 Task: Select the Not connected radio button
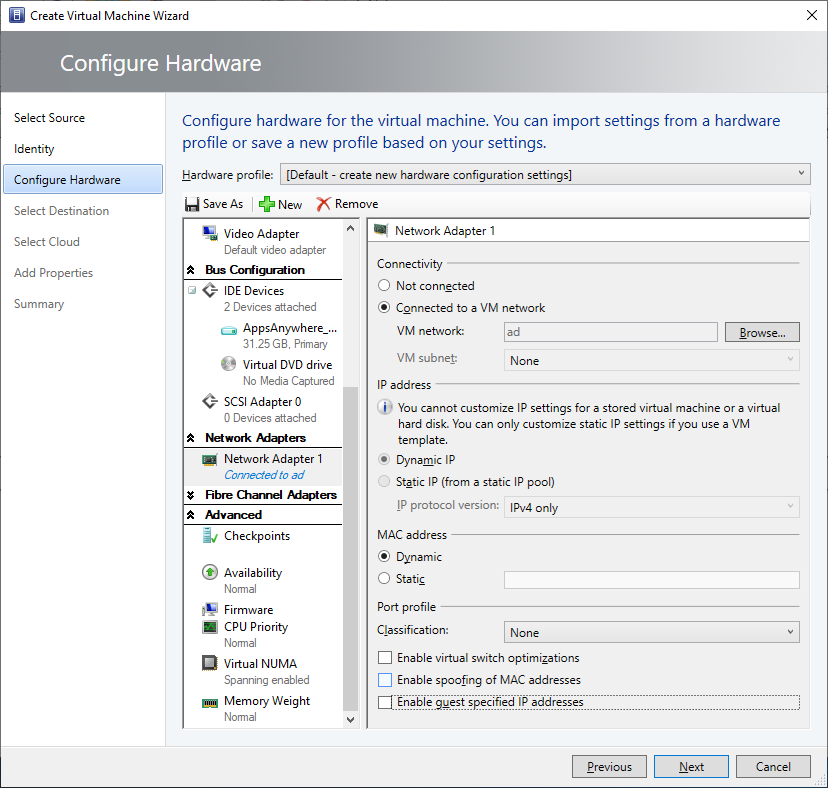384,286
